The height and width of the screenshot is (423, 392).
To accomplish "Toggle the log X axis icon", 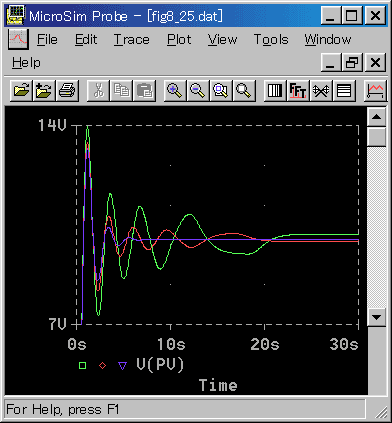I will coord(275,90).
